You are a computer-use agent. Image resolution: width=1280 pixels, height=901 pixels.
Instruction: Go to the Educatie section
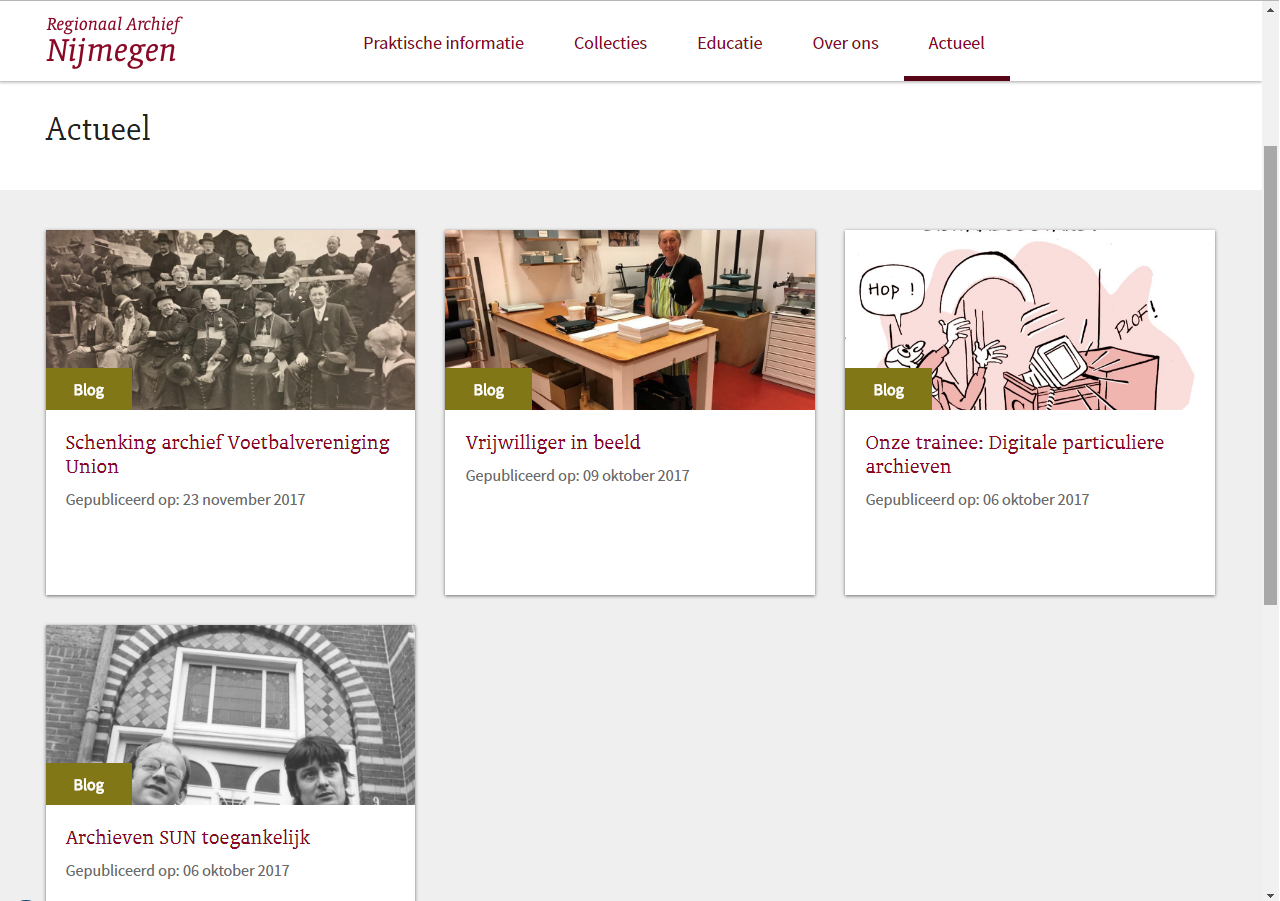click(730, 43)
